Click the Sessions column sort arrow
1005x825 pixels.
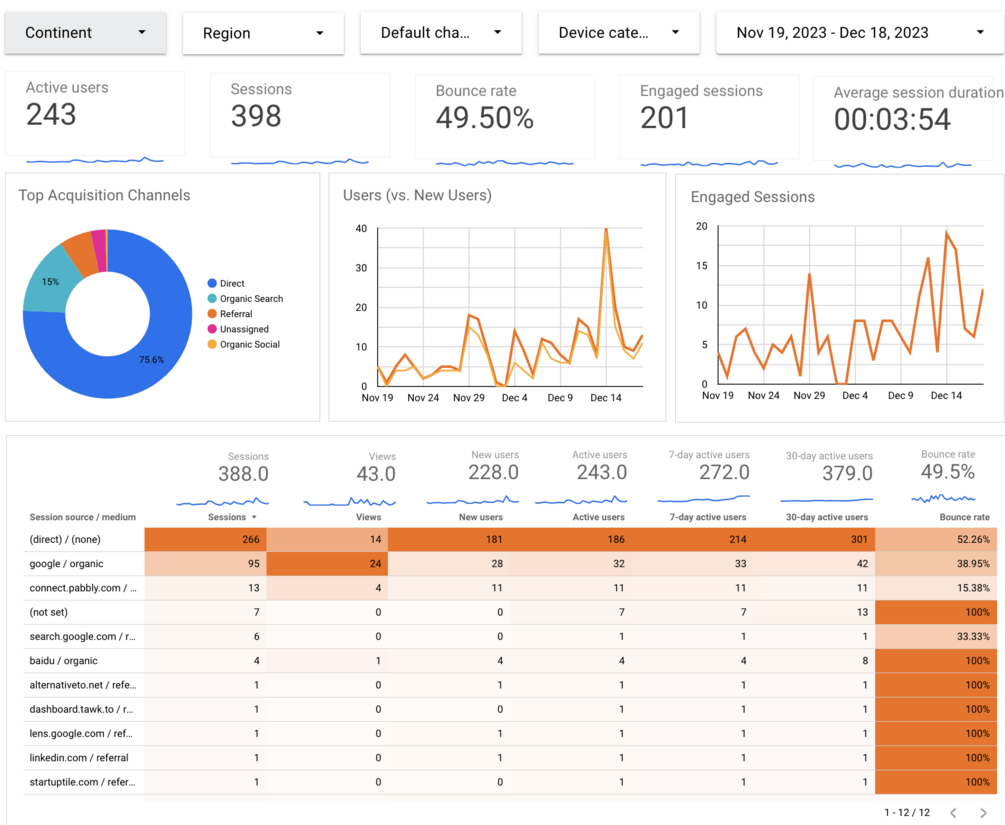pyautogui.click(x=254, y=517)
